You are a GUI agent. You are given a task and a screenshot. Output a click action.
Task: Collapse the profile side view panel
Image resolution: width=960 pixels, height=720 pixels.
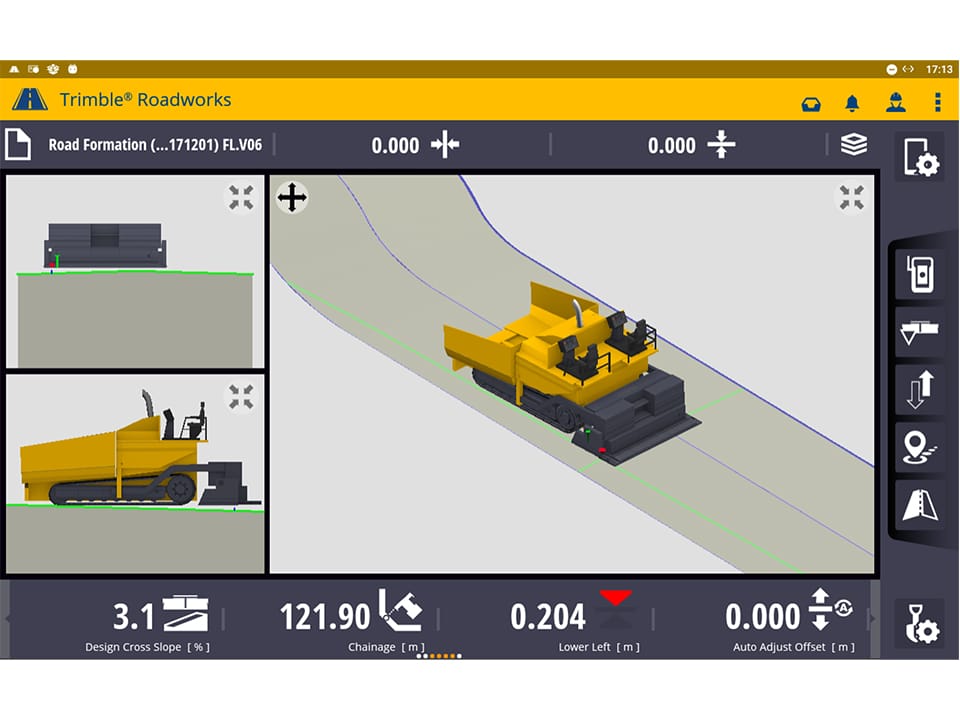(x=241, y=397)
